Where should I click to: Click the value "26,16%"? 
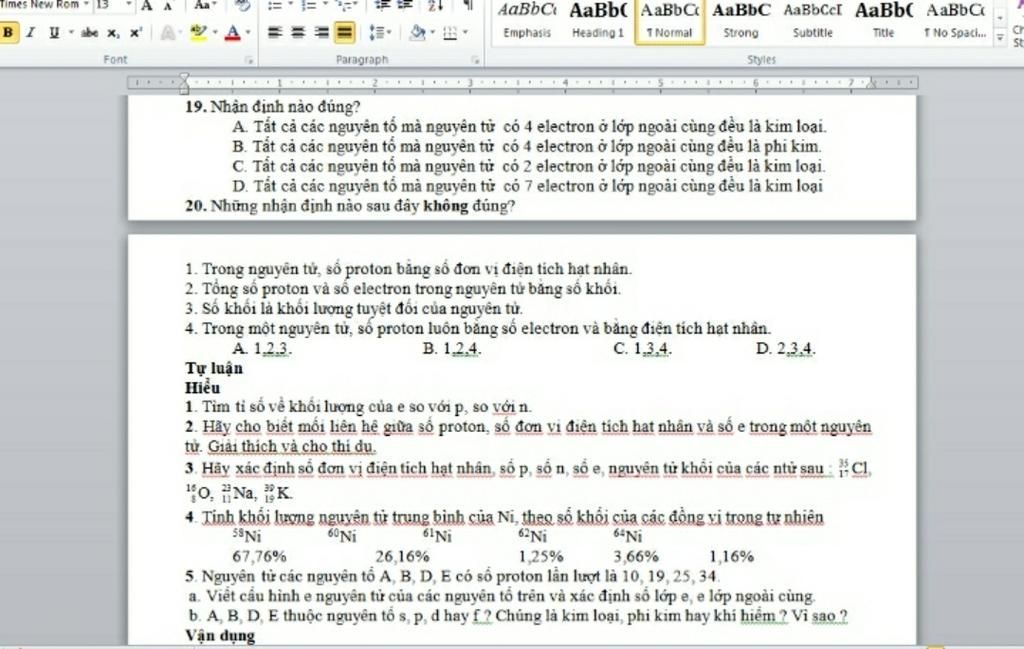(402, 557)
